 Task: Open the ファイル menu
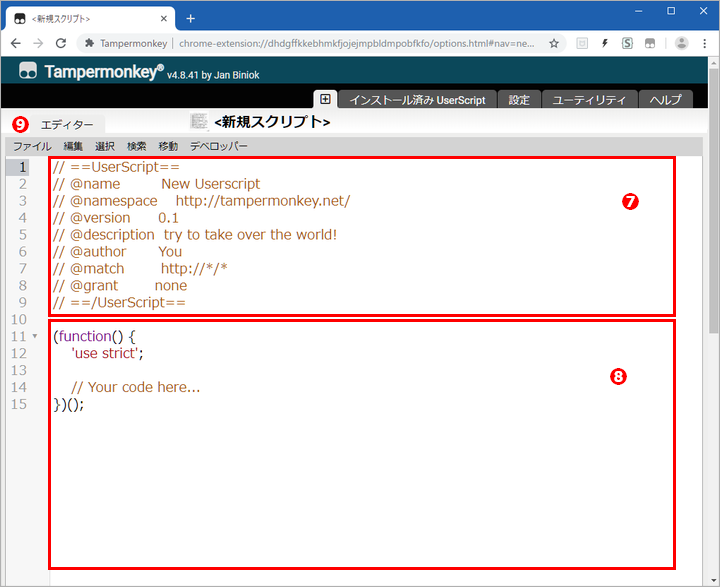click(32, 146)
